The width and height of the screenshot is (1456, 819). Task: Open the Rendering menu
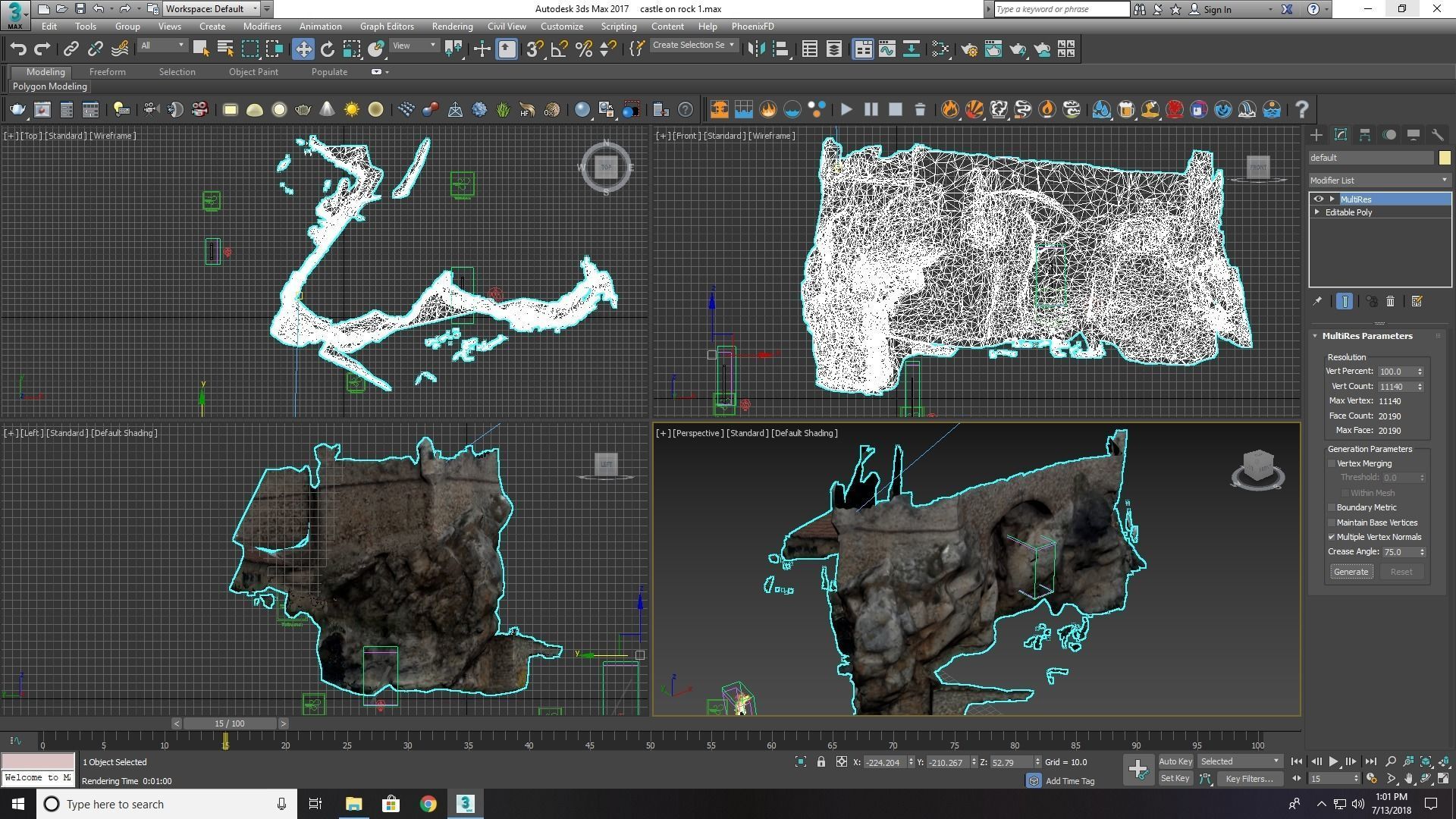[x=452, y=27]
